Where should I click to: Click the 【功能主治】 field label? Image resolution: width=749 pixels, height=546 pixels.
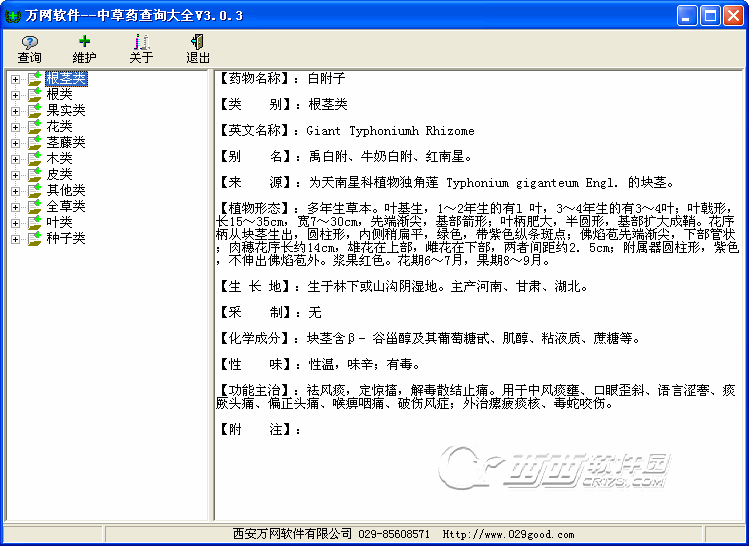point(256,391)
